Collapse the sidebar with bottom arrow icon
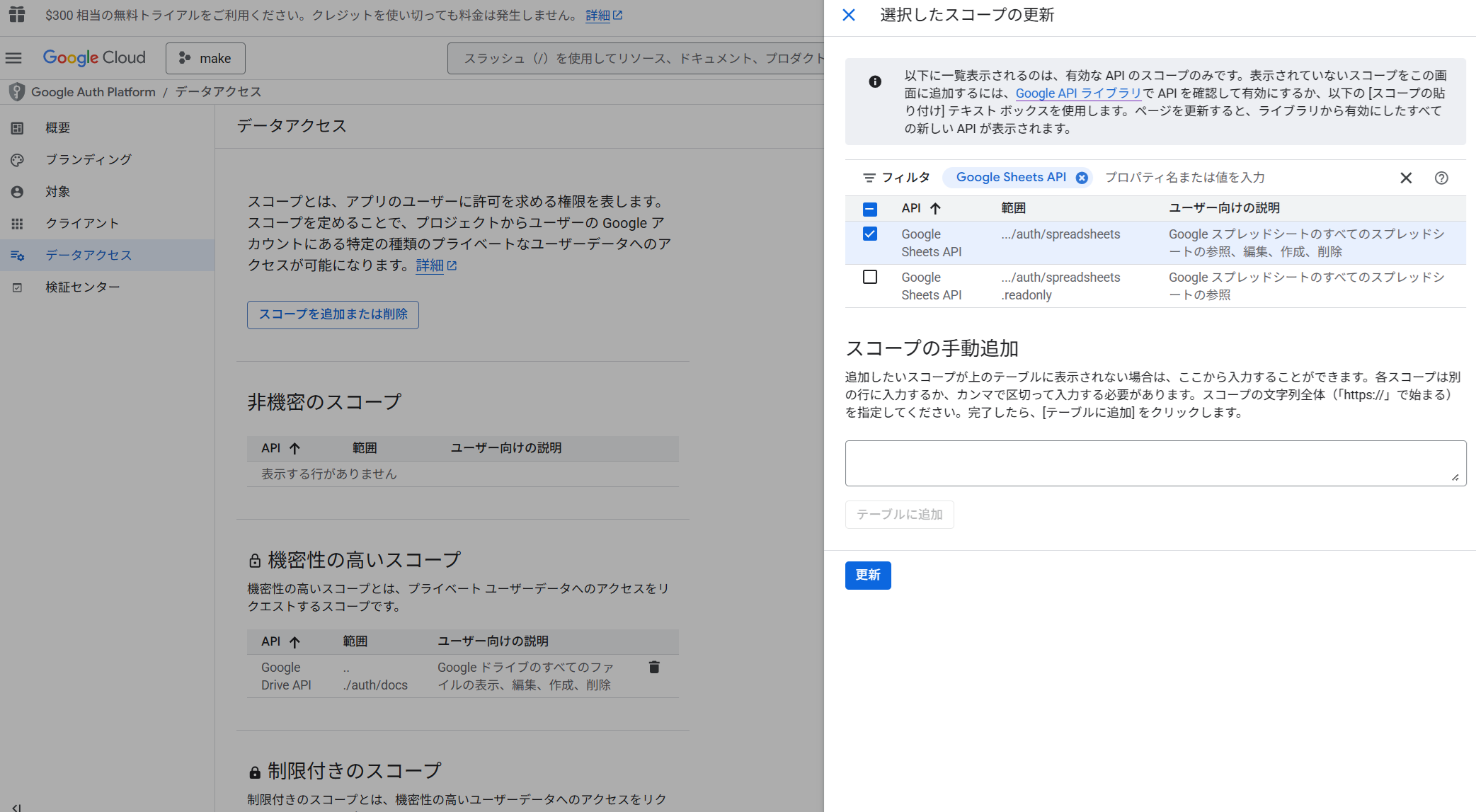This screenshot has height=812, width=1476. [17, 807]
